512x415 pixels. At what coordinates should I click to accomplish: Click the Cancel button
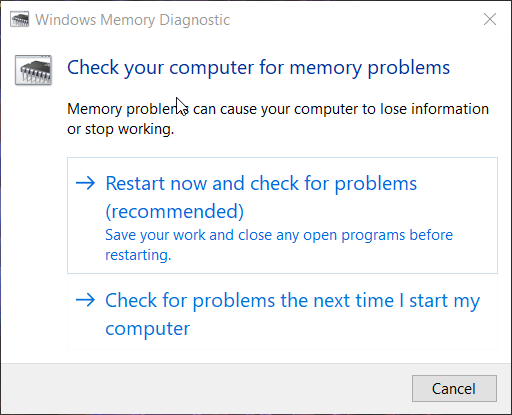(x=454, y=388)
